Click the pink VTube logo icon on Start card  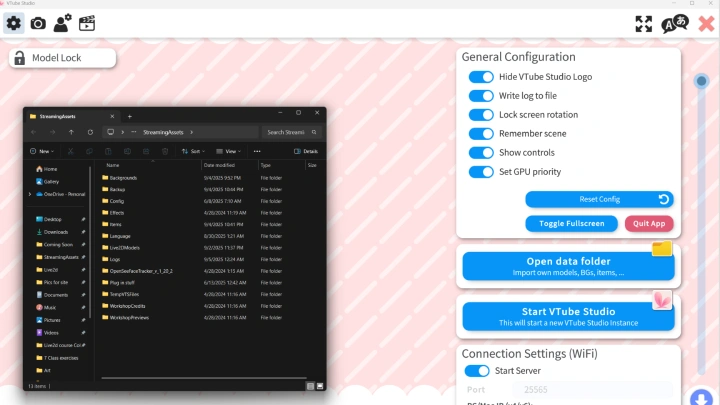tap(662, 300)
